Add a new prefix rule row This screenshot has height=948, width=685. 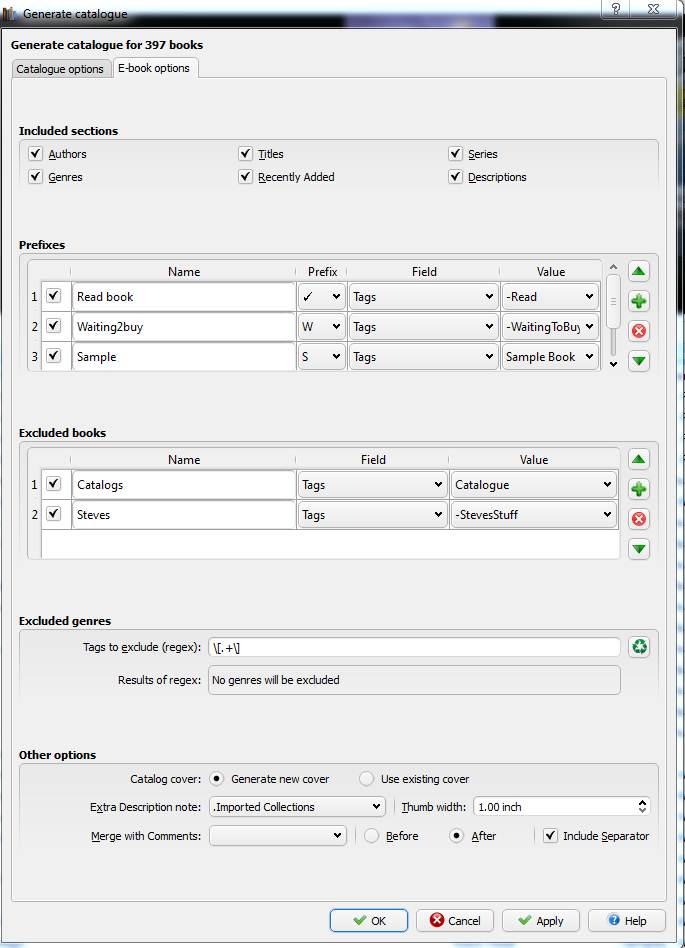638,301
